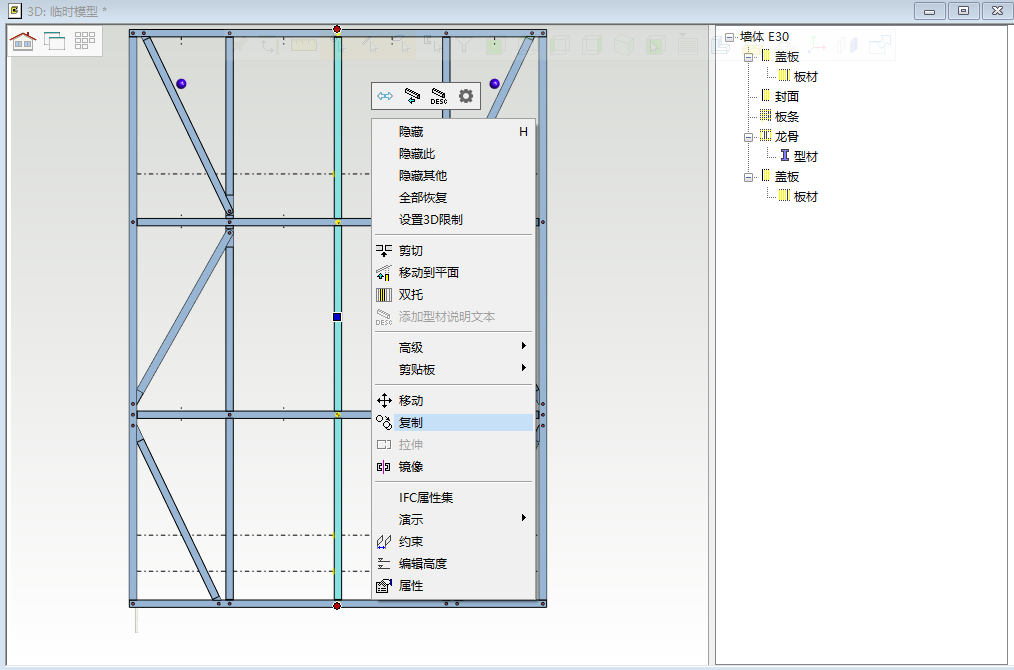This screenshot has height=670, width=1014.
Task: Collapse the 墙体 E30 root node
Action: click(x=729, y=37)
